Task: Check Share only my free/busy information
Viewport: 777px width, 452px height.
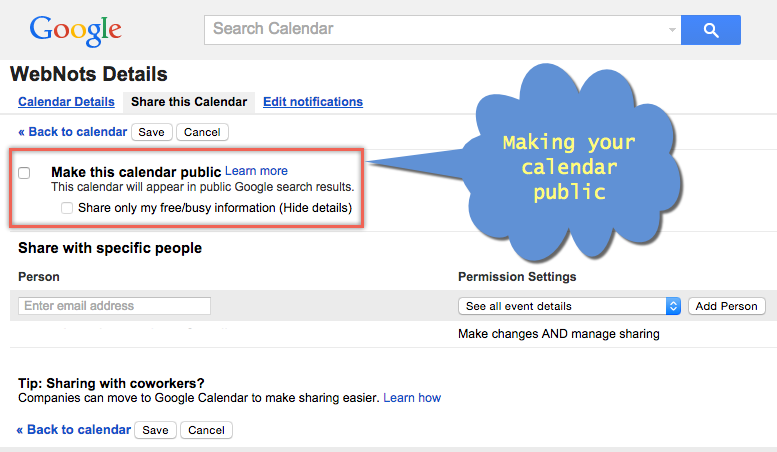Action: 67,208
